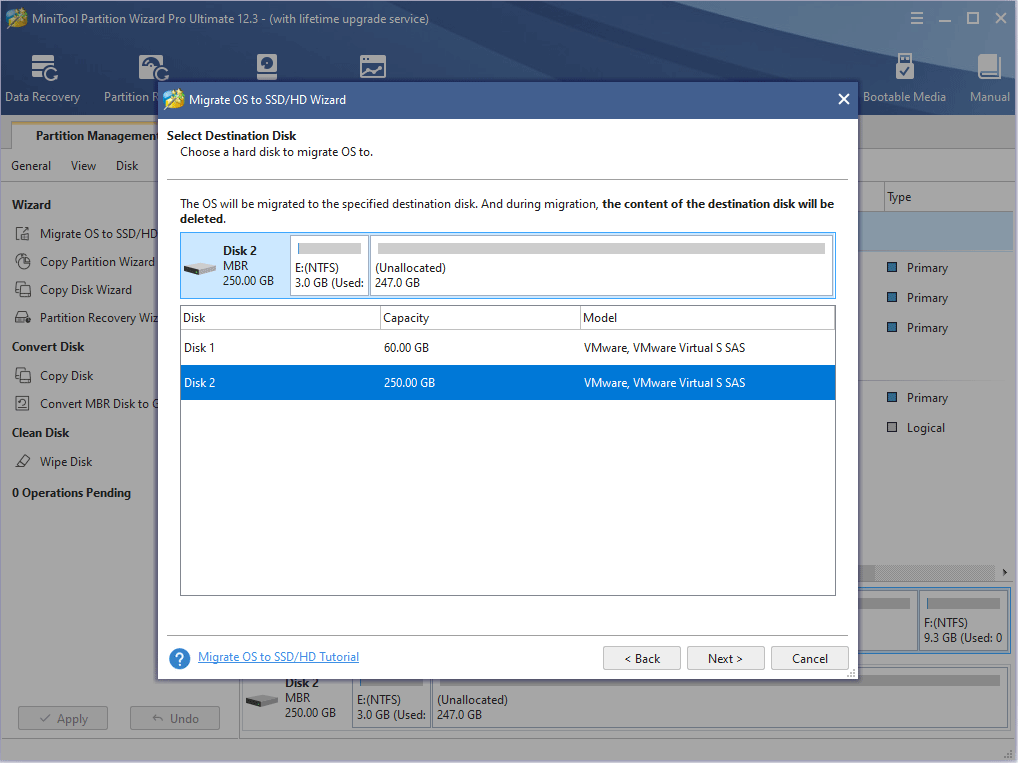Click the 0 Operations Pending label
The width and height of the screenshot is (1018, 763).
71,493
